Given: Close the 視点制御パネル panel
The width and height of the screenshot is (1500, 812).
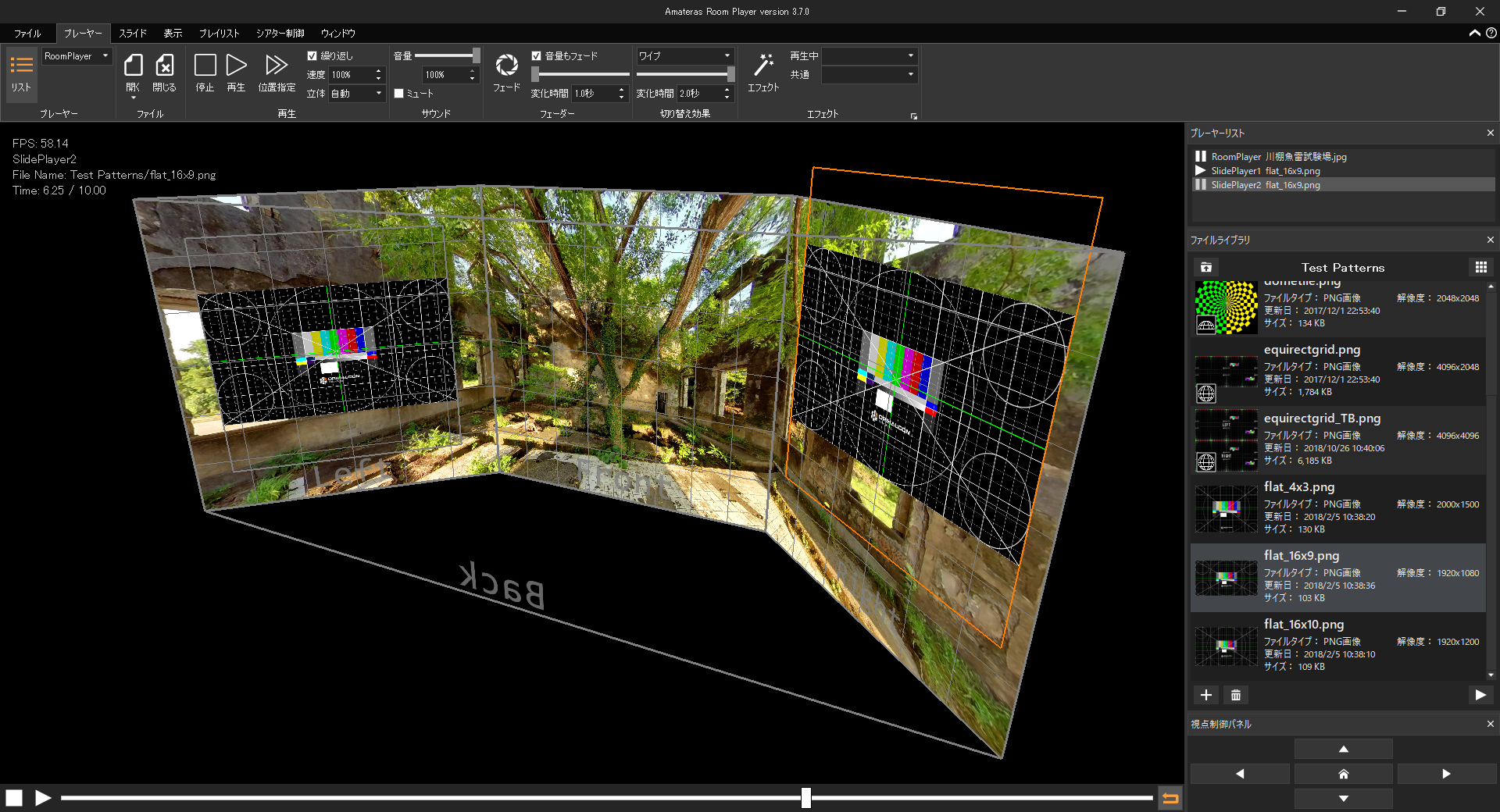Looking at the screenshot, I should pyautogui.click(x=1490, y=724).
